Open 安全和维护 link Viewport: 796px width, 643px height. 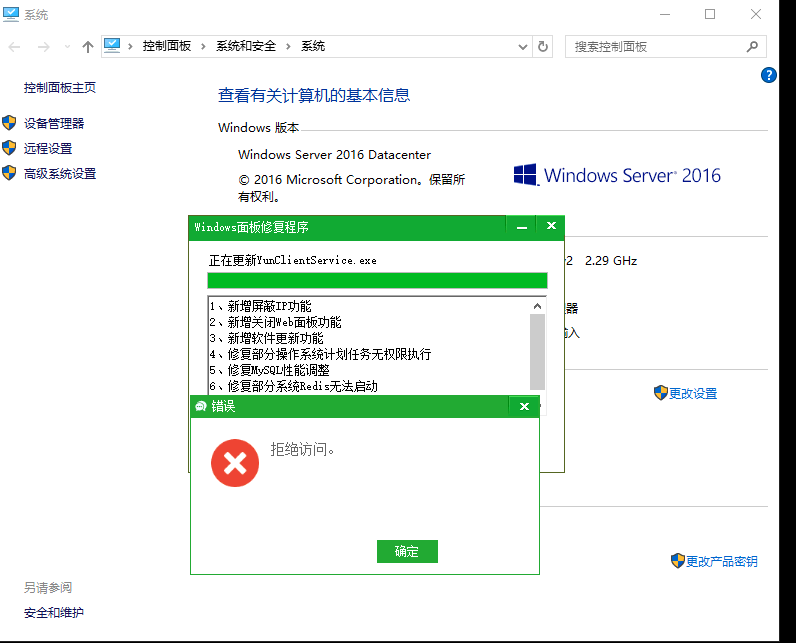click(53, 613)
